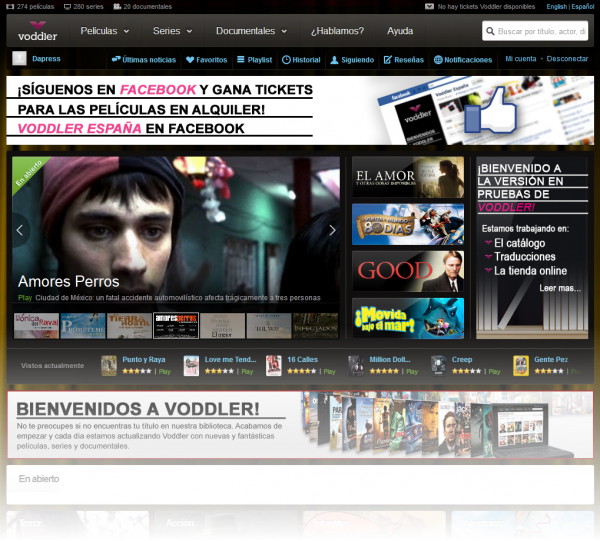Click the Voddler logo
This screenshot has height=541, width=600.
[37, 32]
